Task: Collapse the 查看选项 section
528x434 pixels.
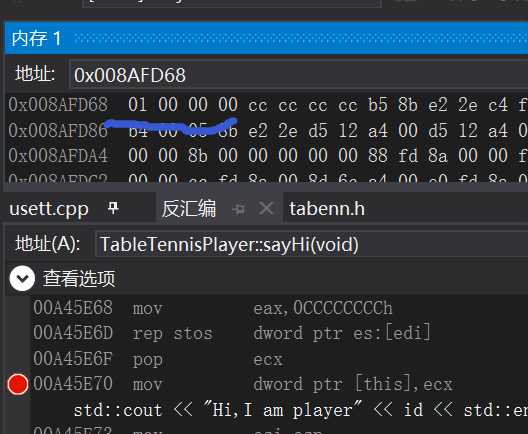Action: click(22, 278)
